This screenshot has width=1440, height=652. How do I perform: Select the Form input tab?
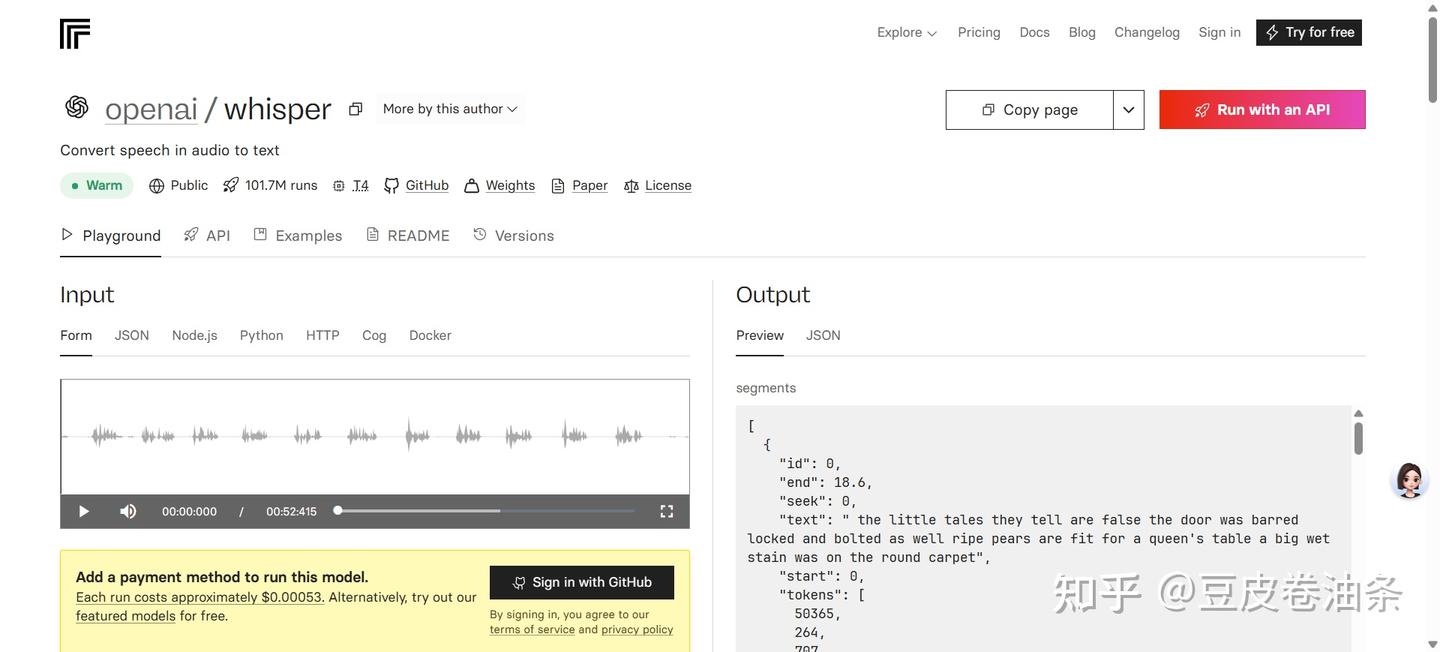pyautogui.click(x=76, y=335)
